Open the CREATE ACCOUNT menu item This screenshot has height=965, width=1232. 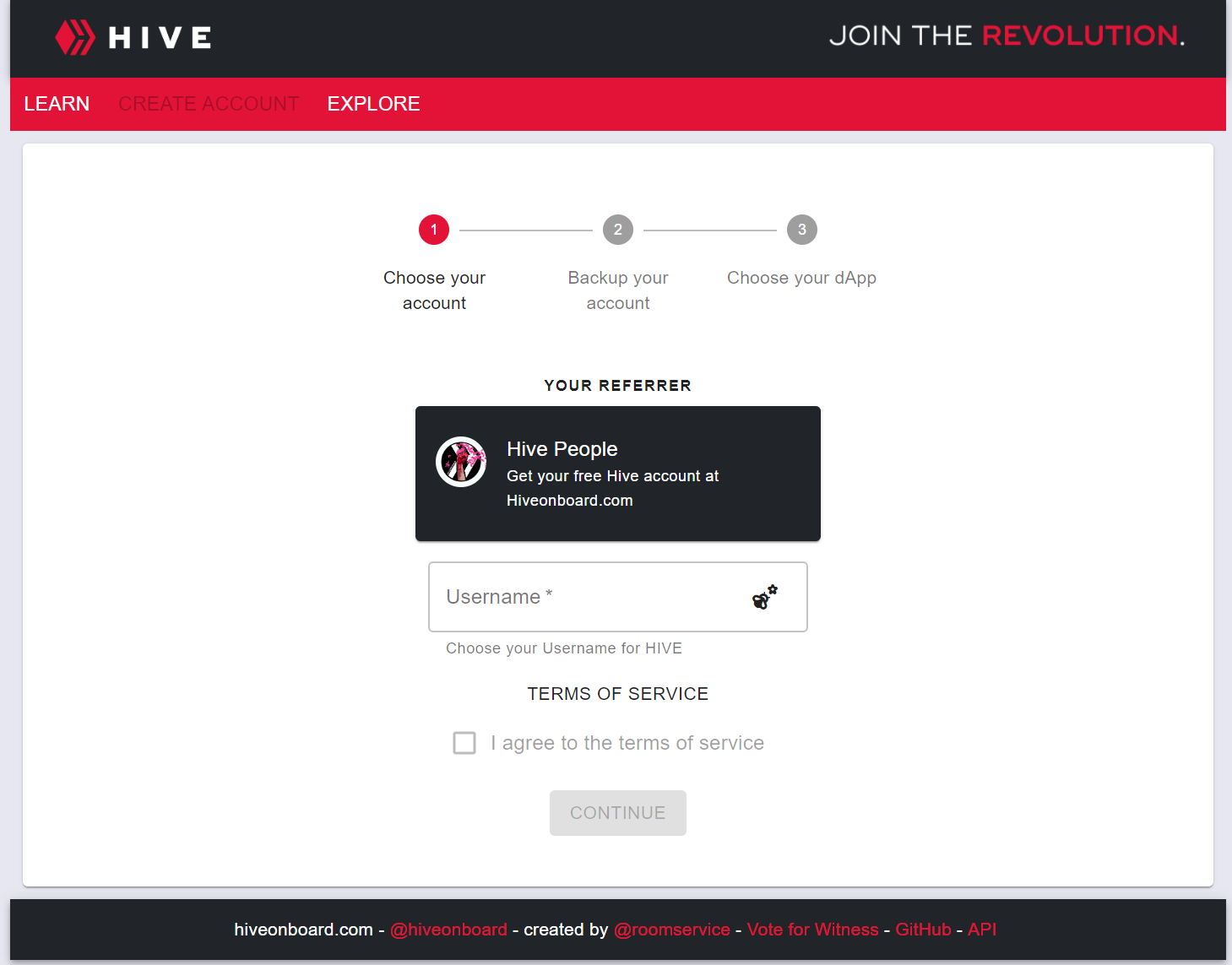pyautogui.click(x=209, y=104)
